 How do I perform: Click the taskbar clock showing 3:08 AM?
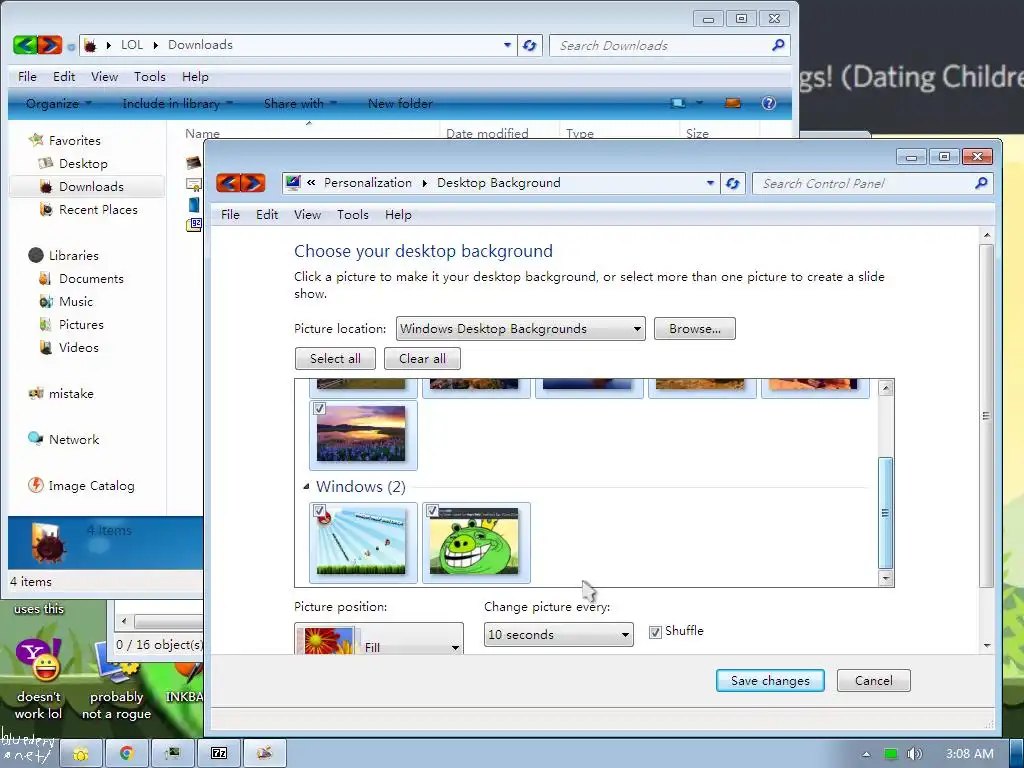tap(969, 754)
